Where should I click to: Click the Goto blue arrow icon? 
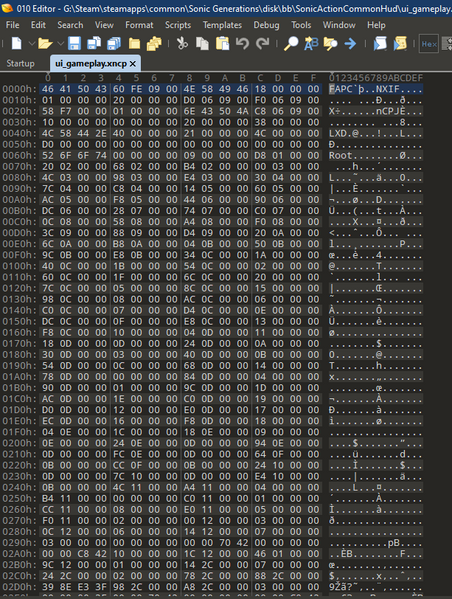(350, 43)
